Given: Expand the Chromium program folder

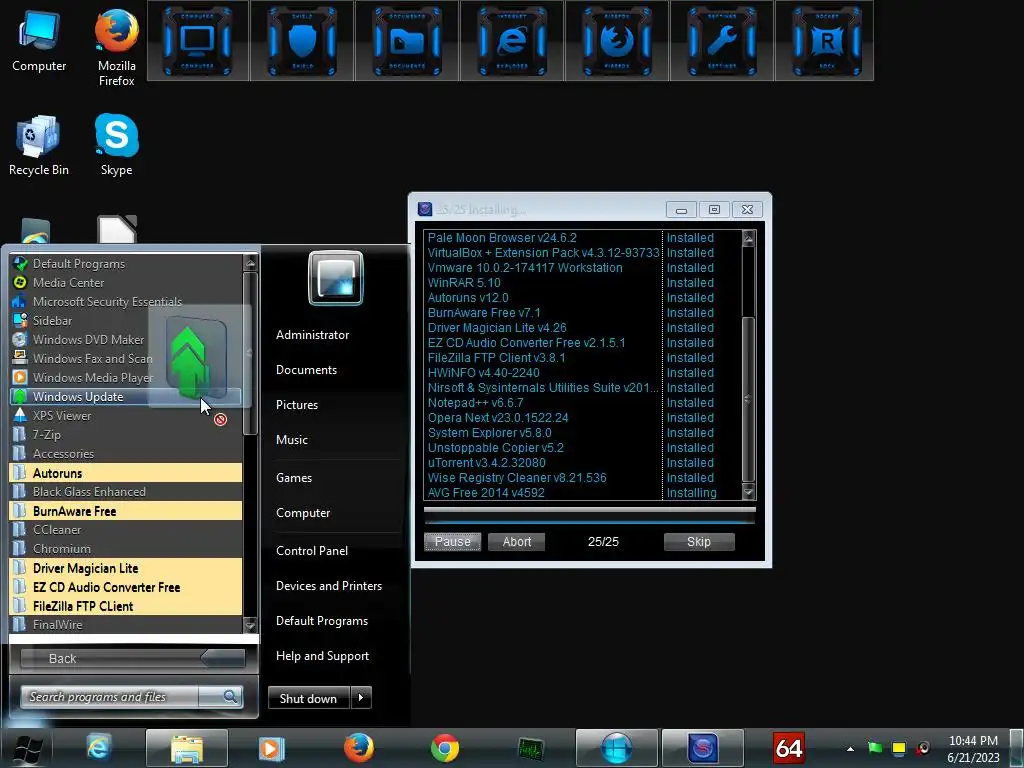Looking at the screenshot, I should coord(125,549).
